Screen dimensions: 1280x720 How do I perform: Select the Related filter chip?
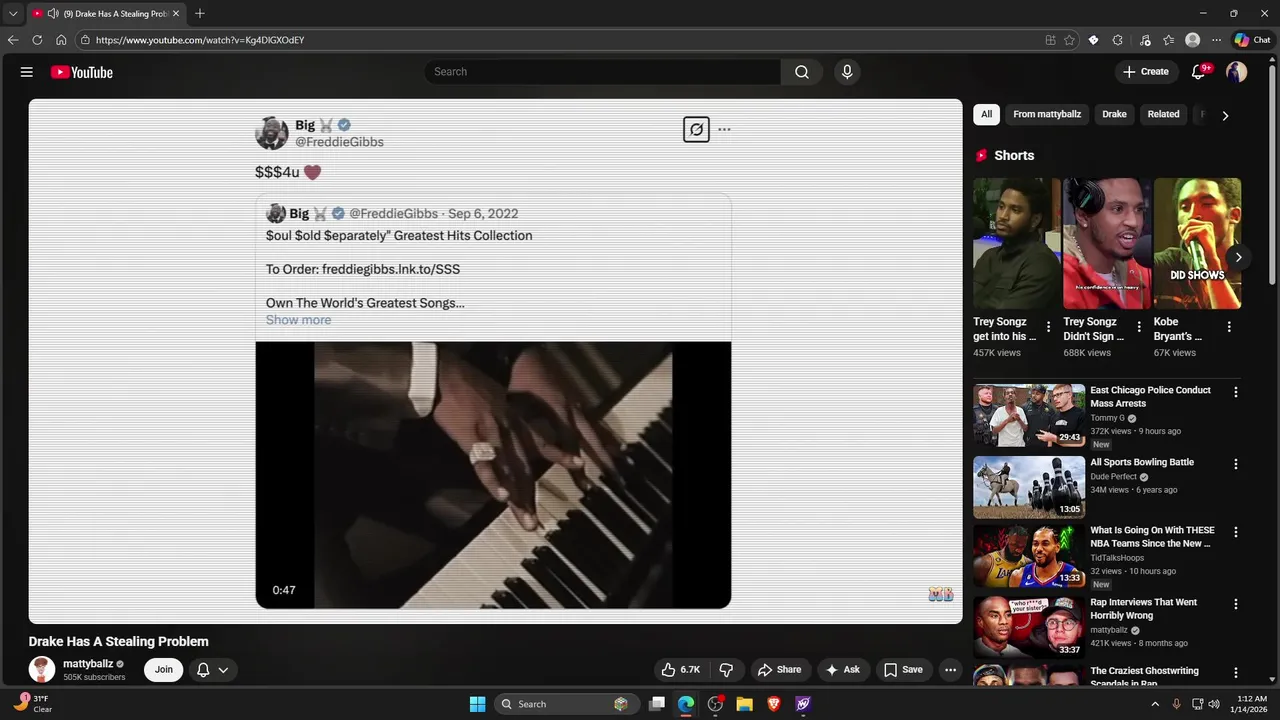pyautogui.click(x=1163, y=114)
